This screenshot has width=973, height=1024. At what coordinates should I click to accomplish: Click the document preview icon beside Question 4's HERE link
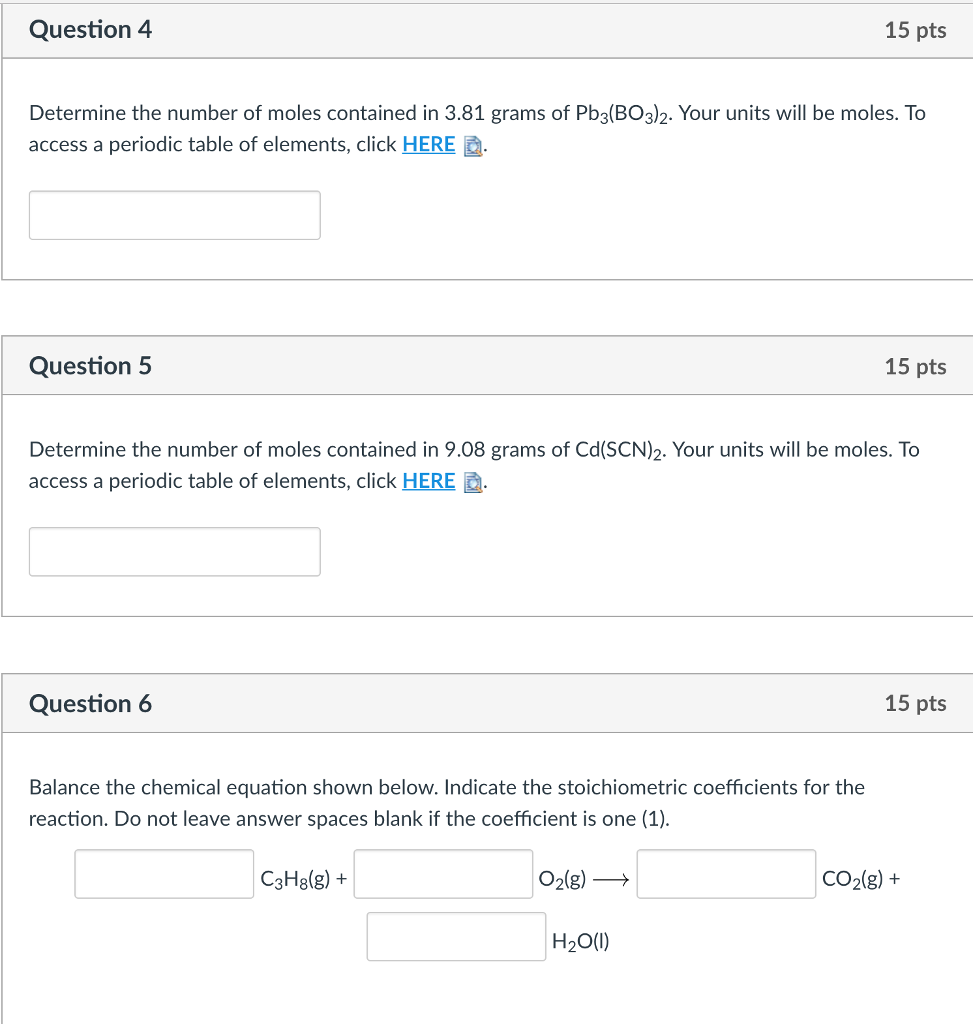tap(472, 146)
